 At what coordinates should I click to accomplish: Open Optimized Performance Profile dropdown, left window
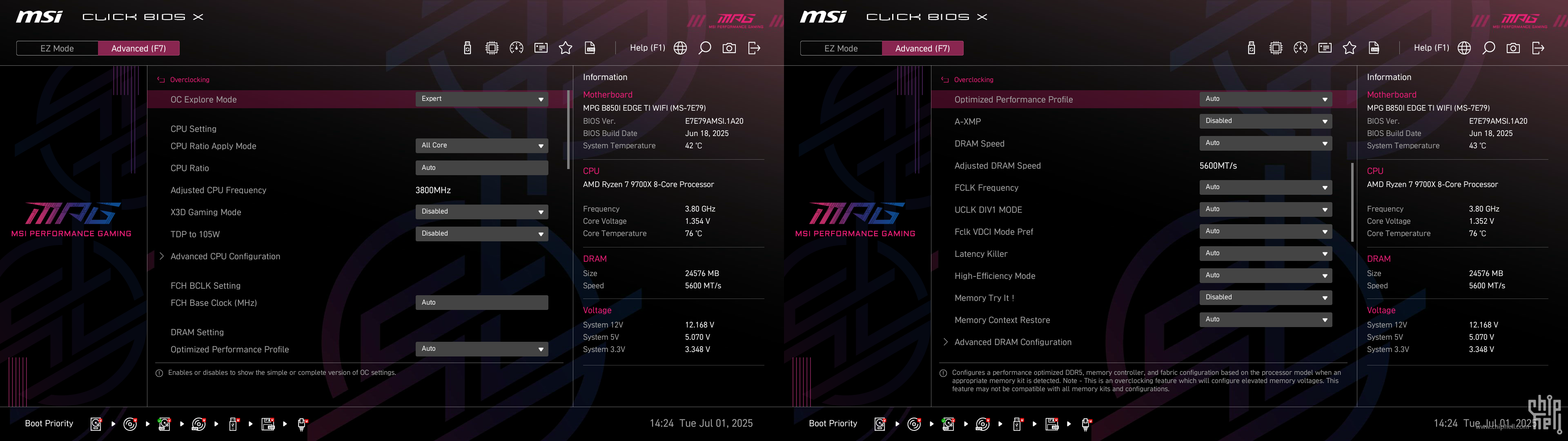pos(481,349)
